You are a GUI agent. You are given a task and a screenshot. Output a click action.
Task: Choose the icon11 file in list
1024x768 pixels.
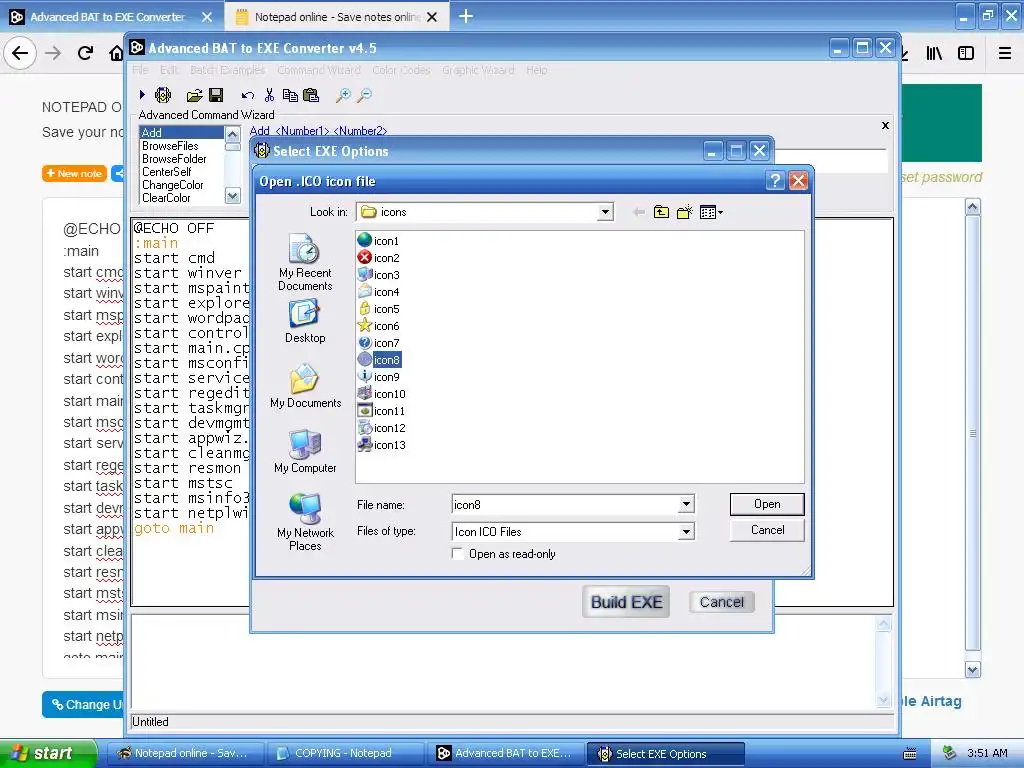pyautogui.click(x=381, y=411)
